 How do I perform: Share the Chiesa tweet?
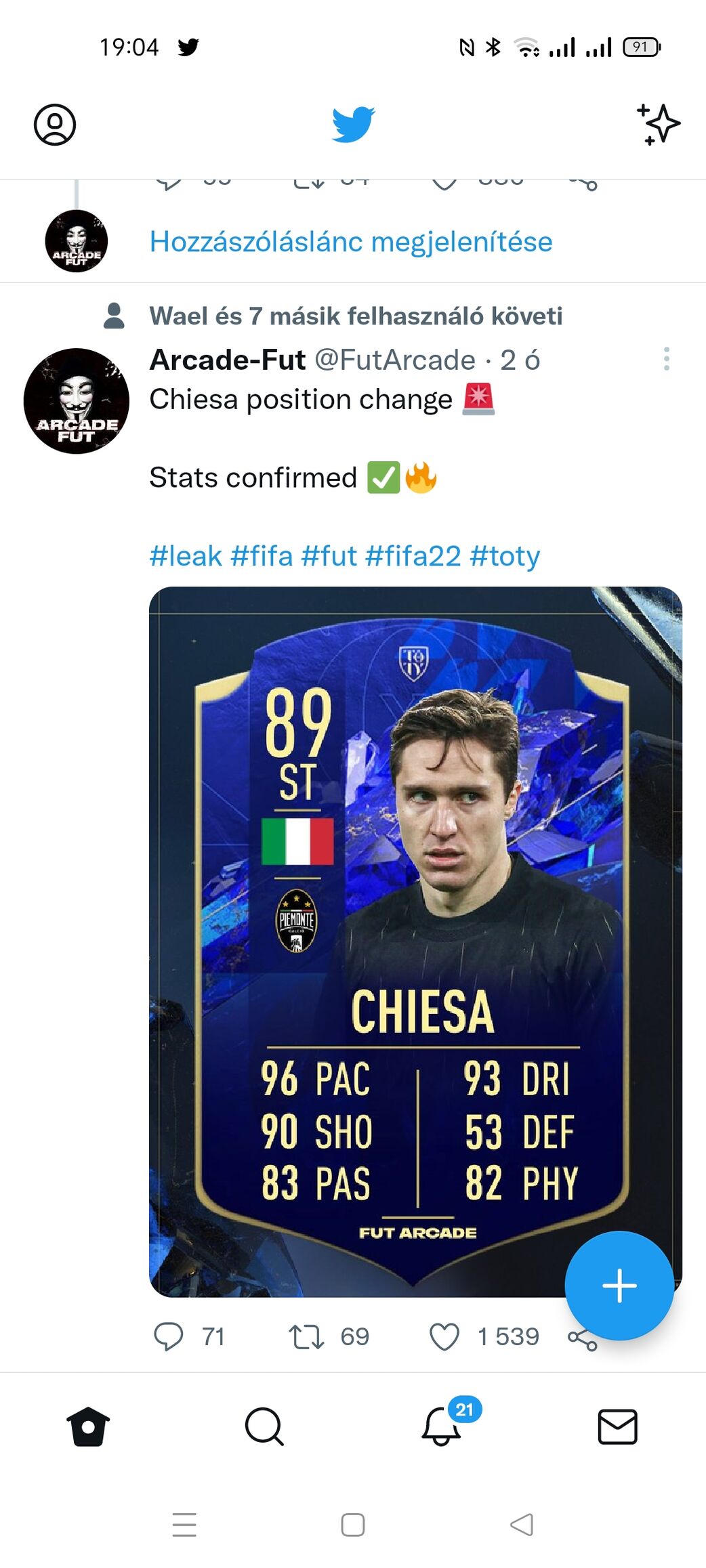point(583,1339)
